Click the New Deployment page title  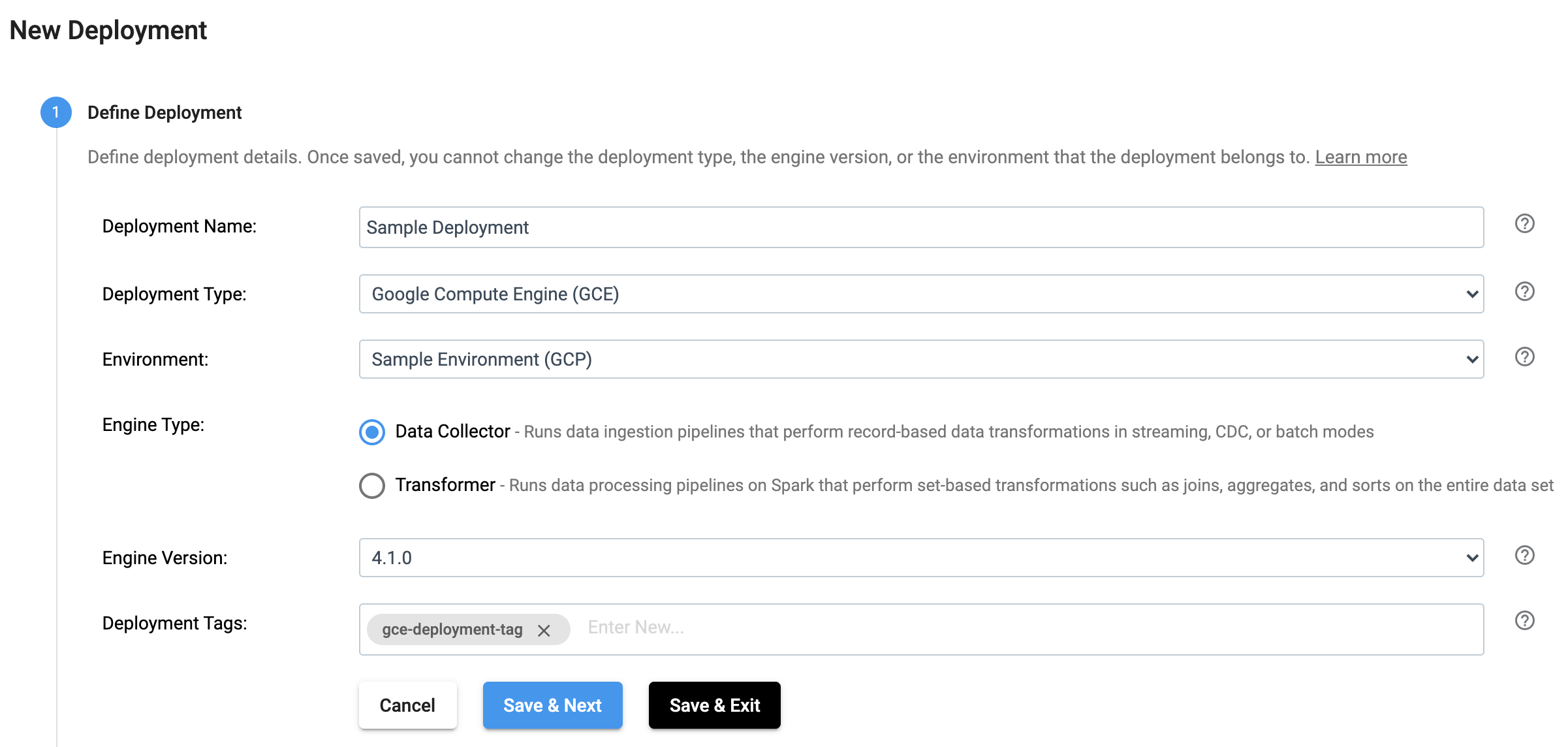click(x=108, y=30)
